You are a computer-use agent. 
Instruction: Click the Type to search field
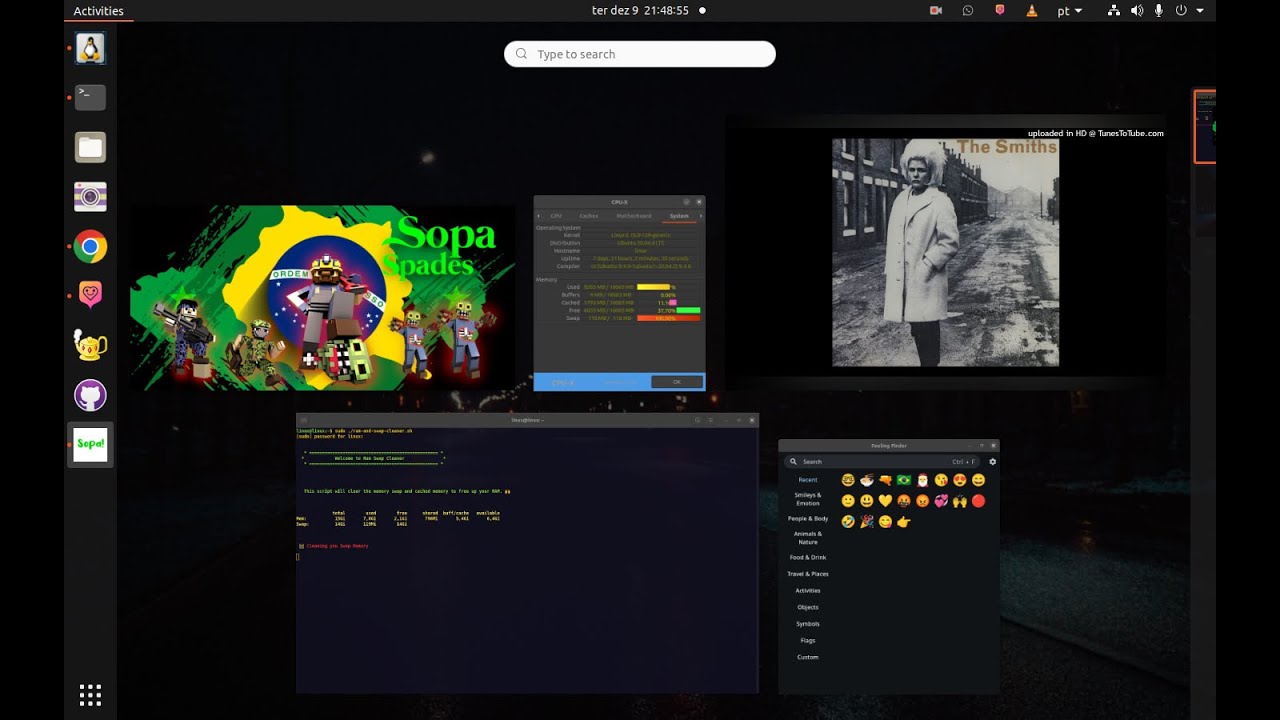click(x=640, y=54)
